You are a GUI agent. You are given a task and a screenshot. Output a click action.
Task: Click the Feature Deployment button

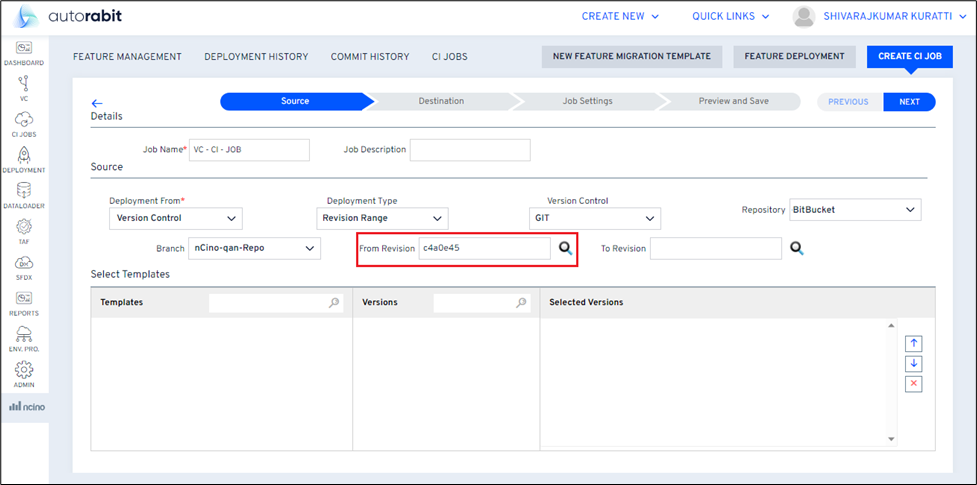pos(794,56)
